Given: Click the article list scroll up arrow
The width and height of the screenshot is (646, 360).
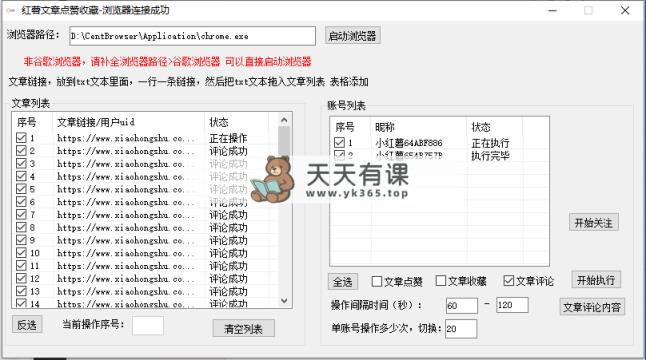Looking at the screenshot, I should (x=284, y=120).
